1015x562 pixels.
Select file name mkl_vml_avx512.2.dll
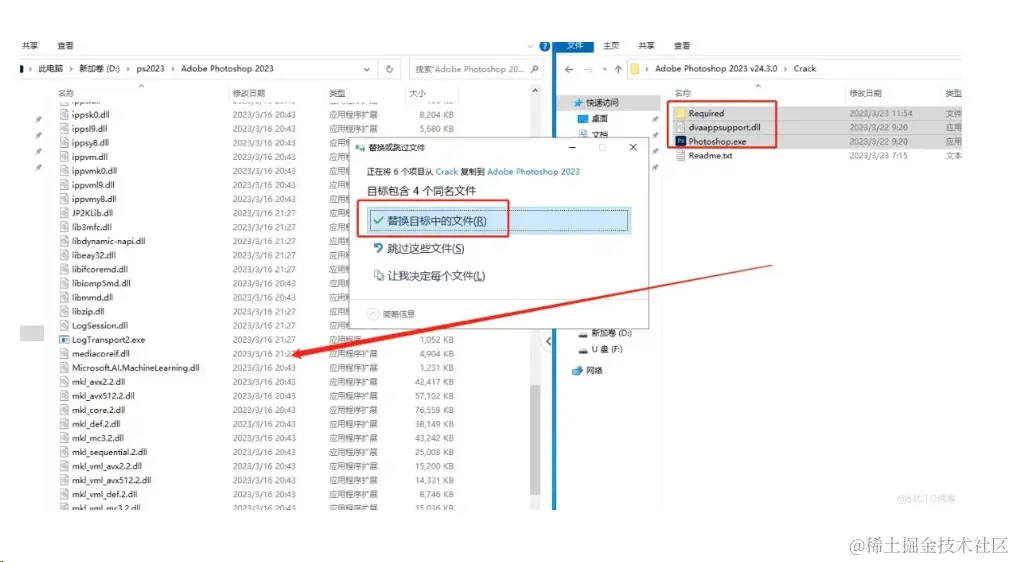click(x=111, y=480)
